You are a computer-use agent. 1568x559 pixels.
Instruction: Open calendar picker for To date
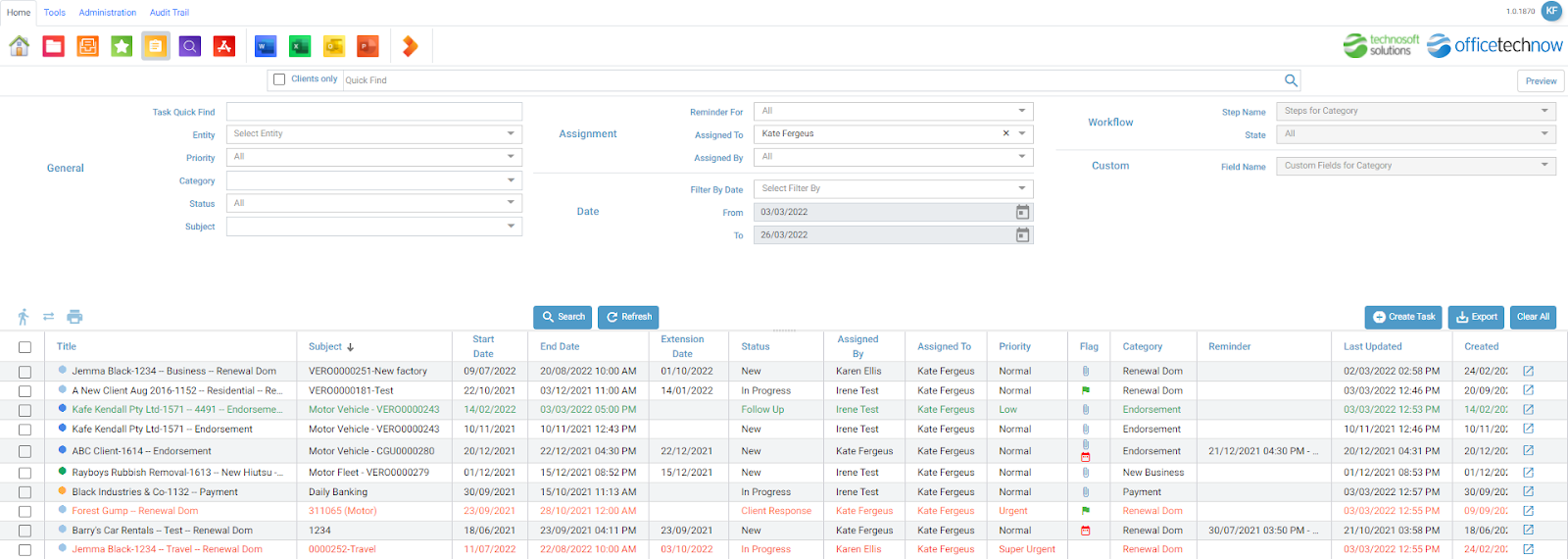(x=1022, y=234)
